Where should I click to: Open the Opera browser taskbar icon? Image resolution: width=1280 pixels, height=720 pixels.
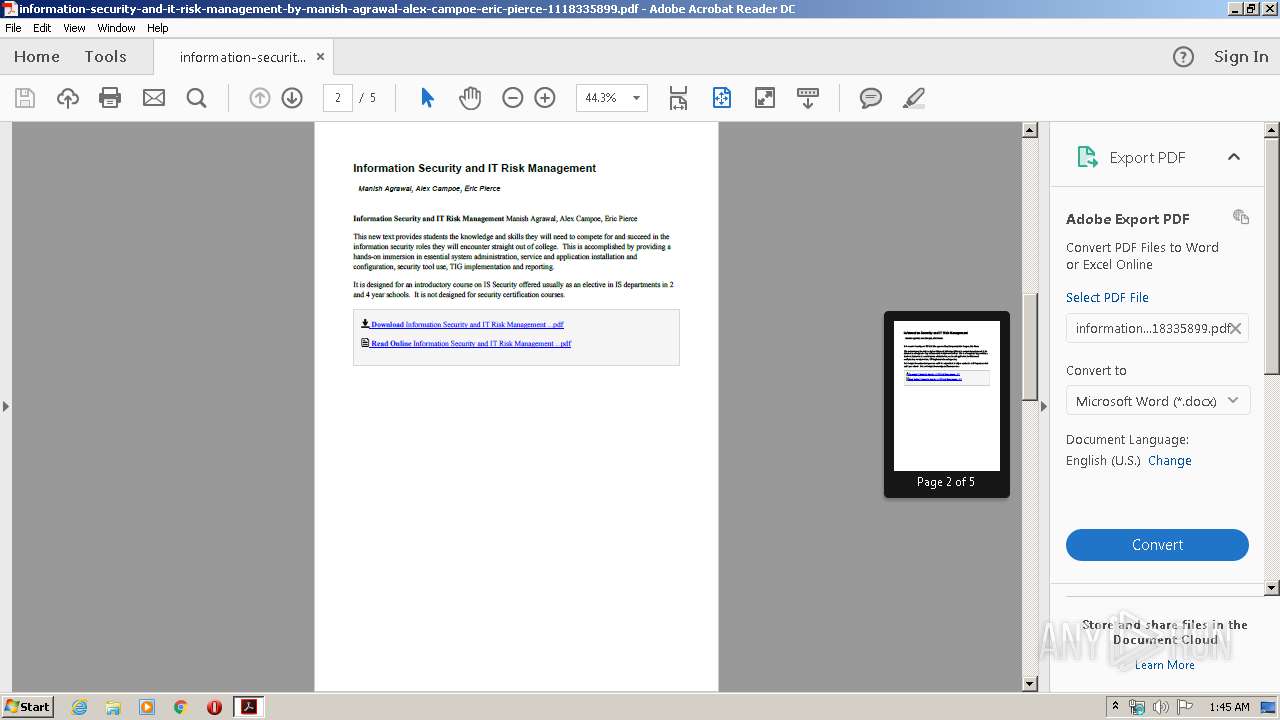click(214, 707)
